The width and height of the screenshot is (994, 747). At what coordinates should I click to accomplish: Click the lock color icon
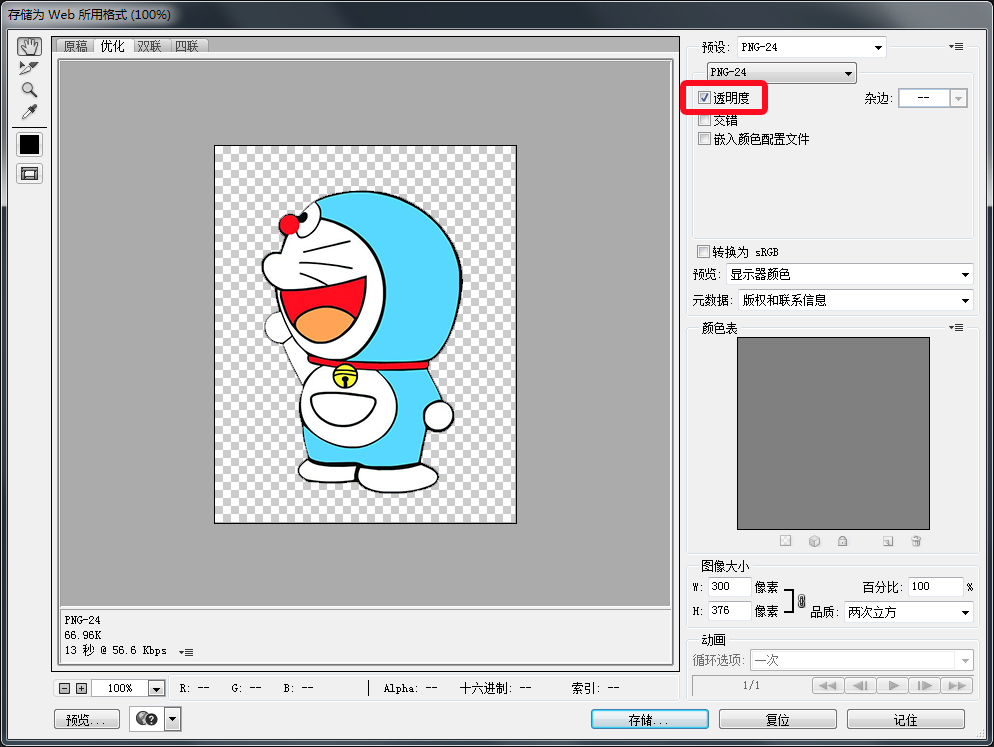(842, 541)
